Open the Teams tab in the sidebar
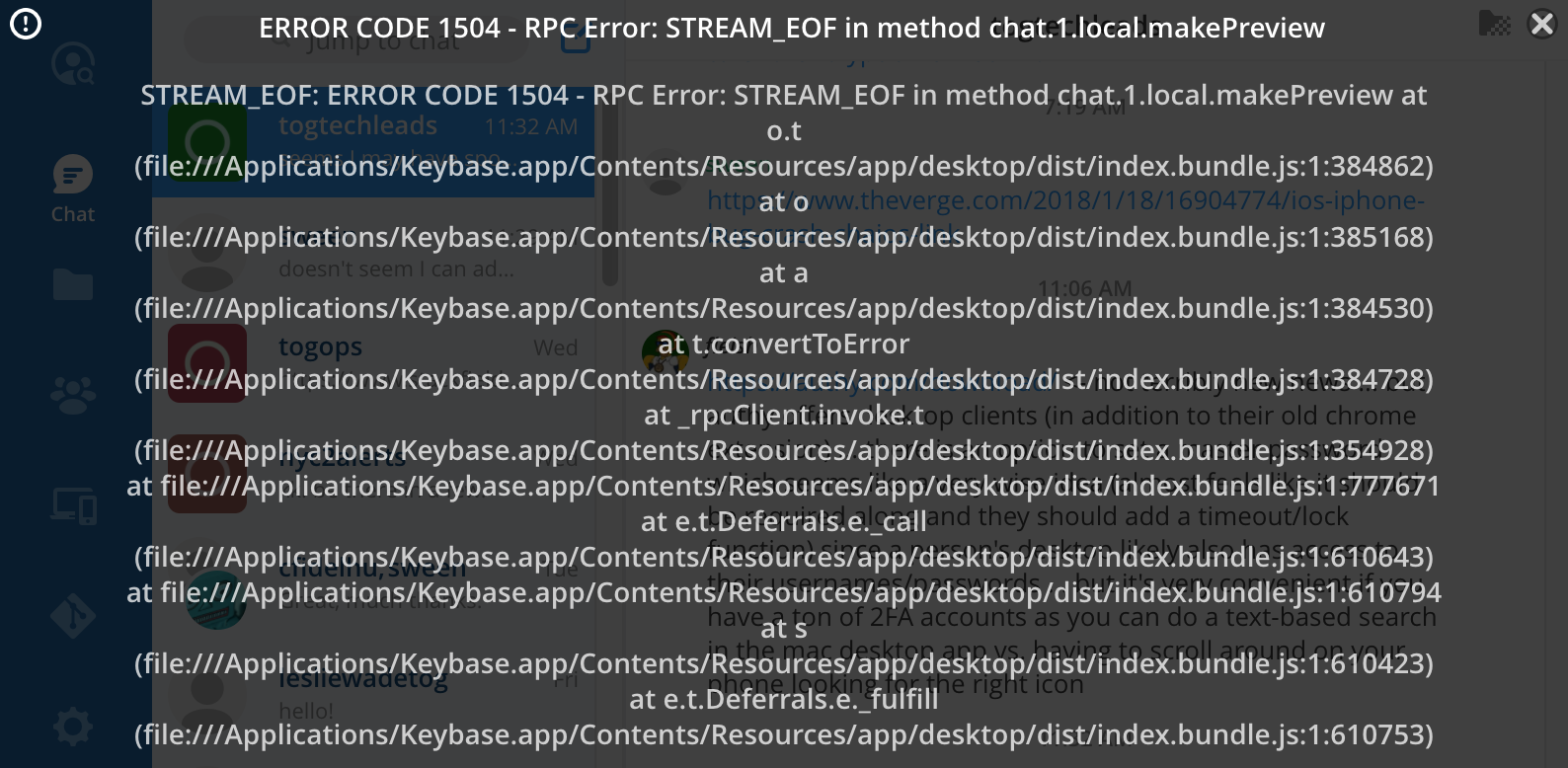The image size is (1568, 768). click(73, 396)
